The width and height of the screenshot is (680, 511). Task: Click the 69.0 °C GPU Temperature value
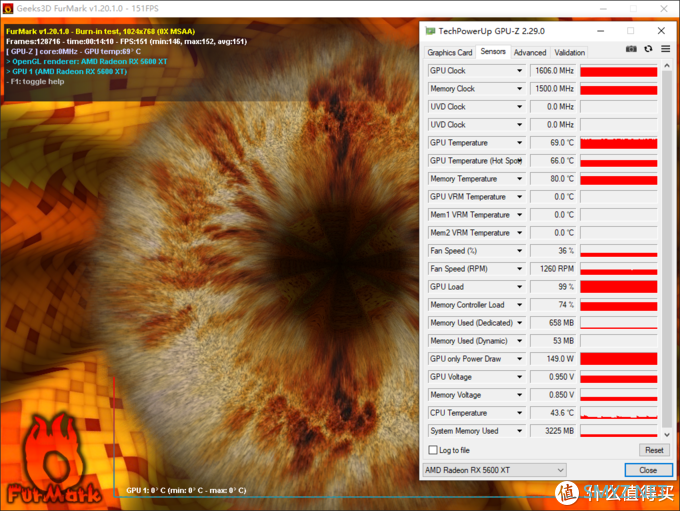coord(553,143)
